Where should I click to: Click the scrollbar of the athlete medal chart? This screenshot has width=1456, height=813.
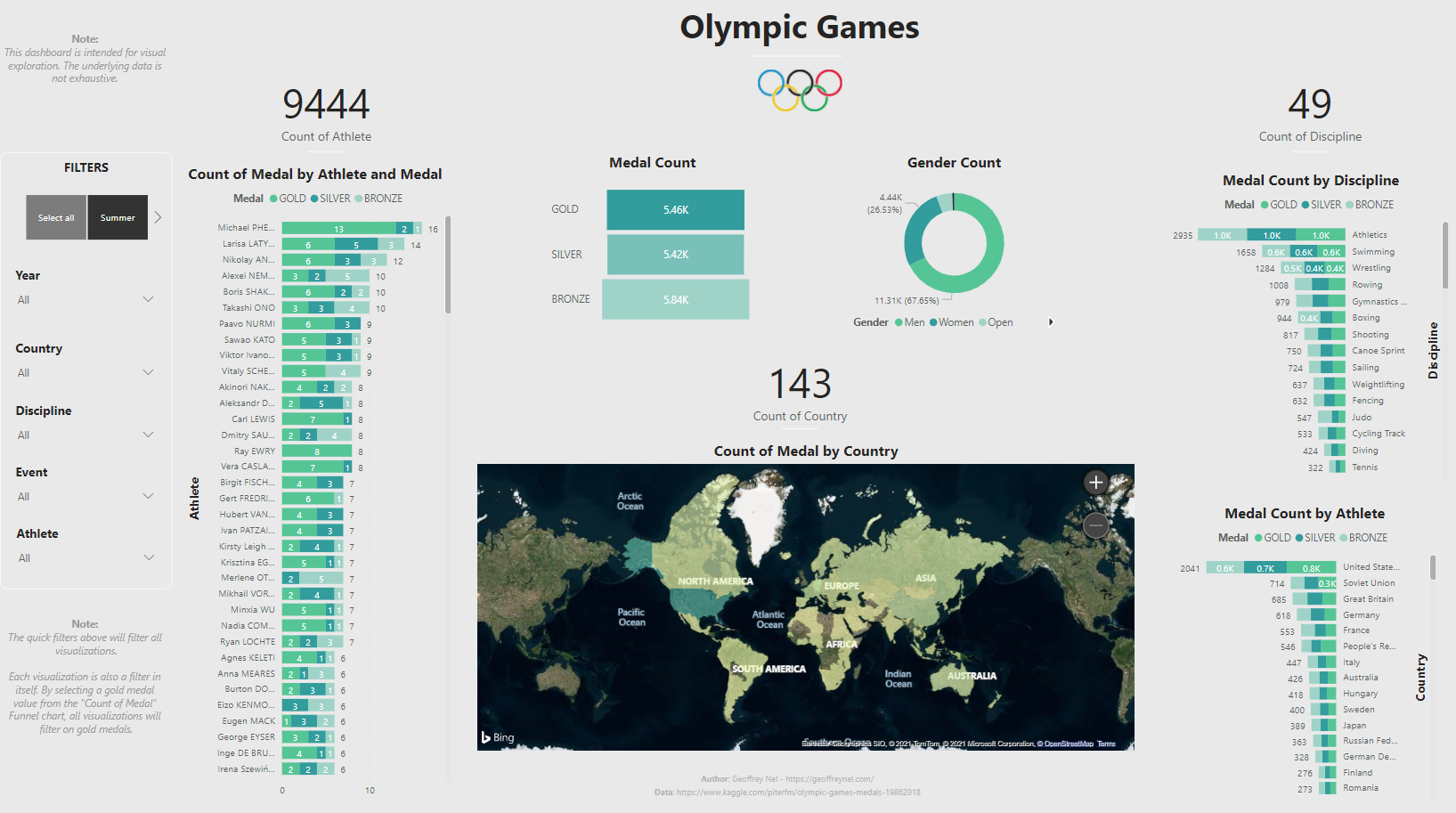point(447,265)
